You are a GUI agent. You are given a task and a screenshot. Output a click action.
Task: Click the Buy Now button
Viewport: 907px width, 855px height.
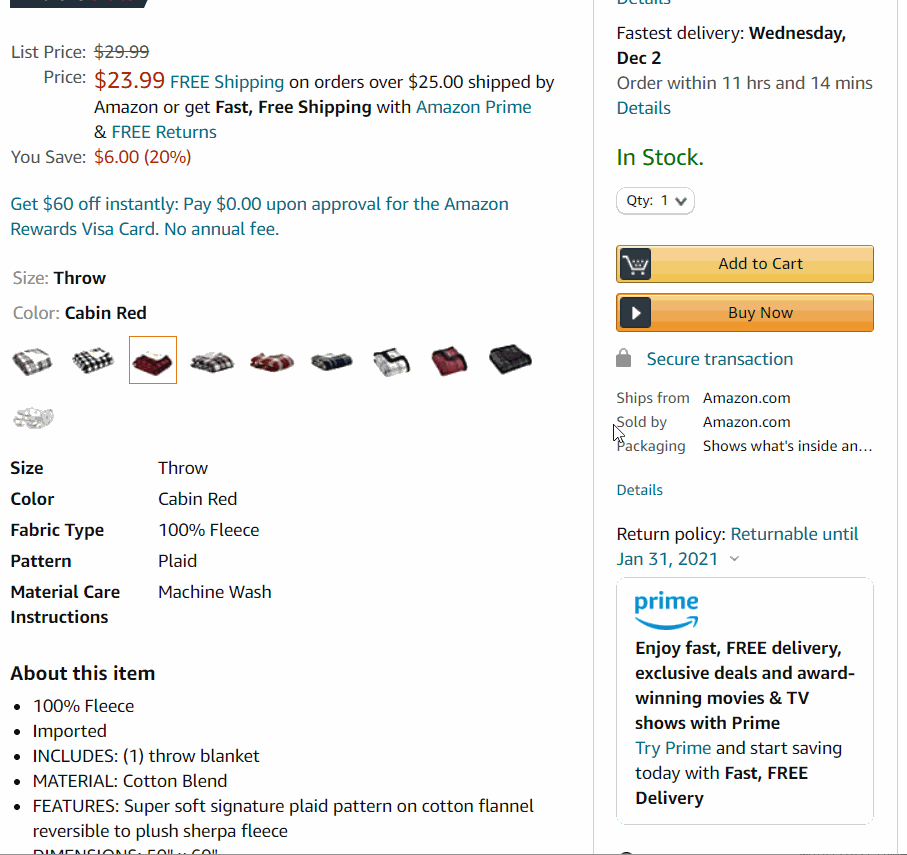point(744,312)
